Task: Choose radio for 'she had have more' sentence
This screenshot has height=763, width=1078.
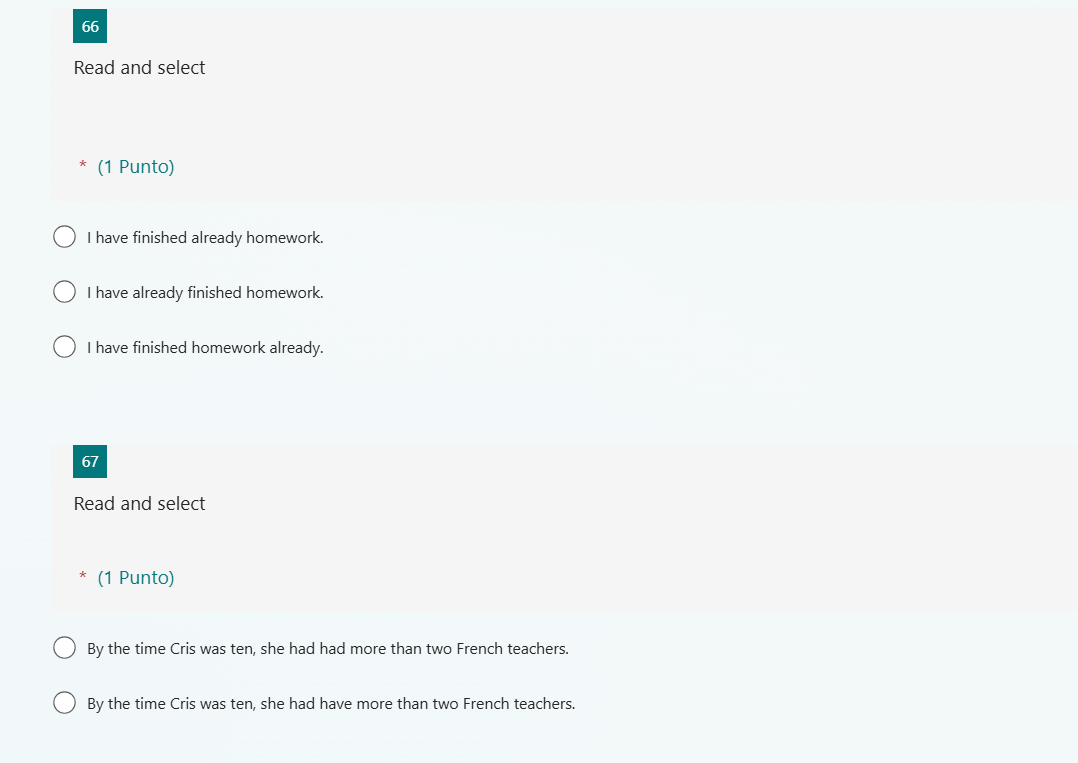Action: [65, 703]
